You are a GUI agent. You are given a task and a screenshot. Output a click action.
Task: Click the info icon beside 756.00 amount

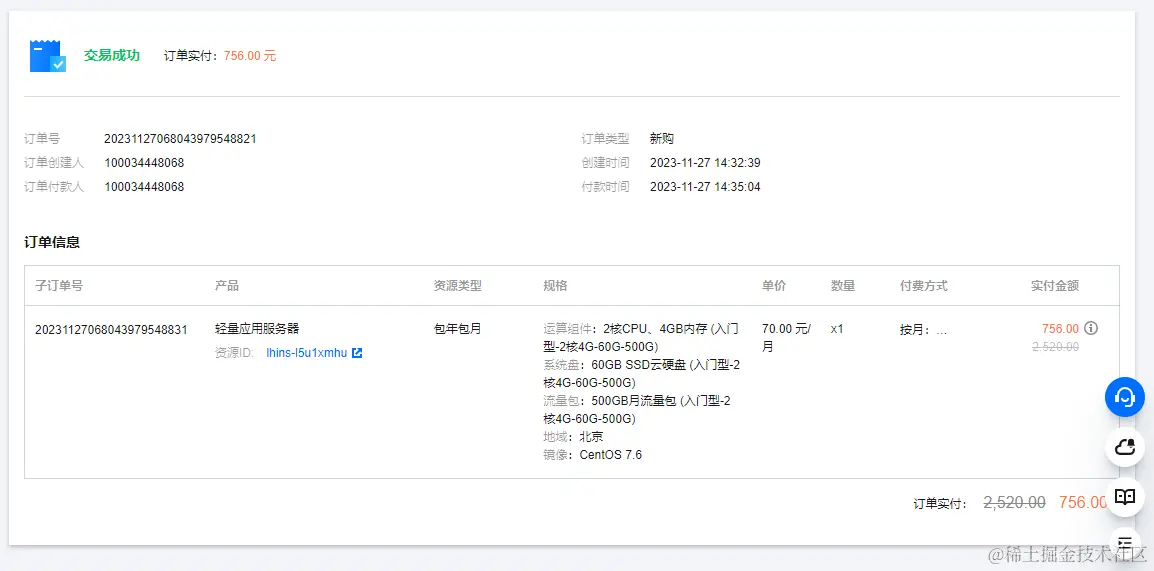click(x=1091, y=328)
